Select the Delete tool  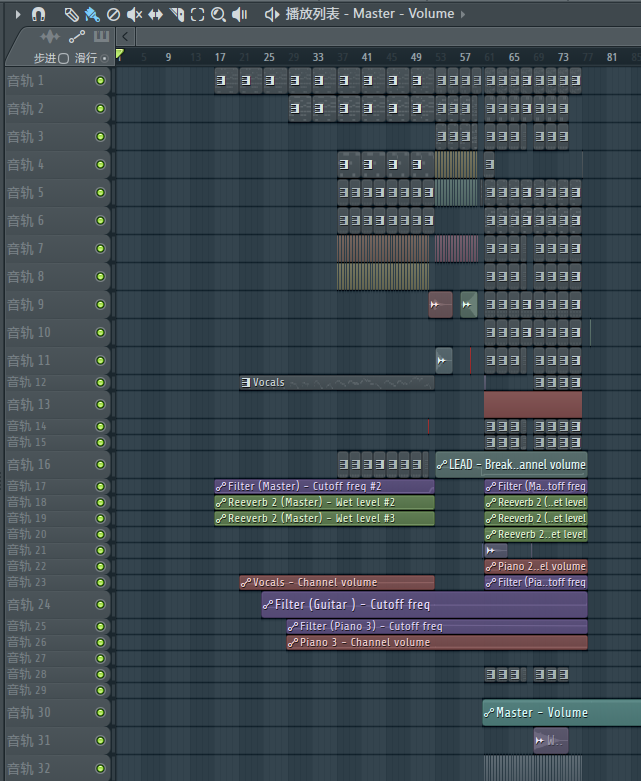click(113, 14)
